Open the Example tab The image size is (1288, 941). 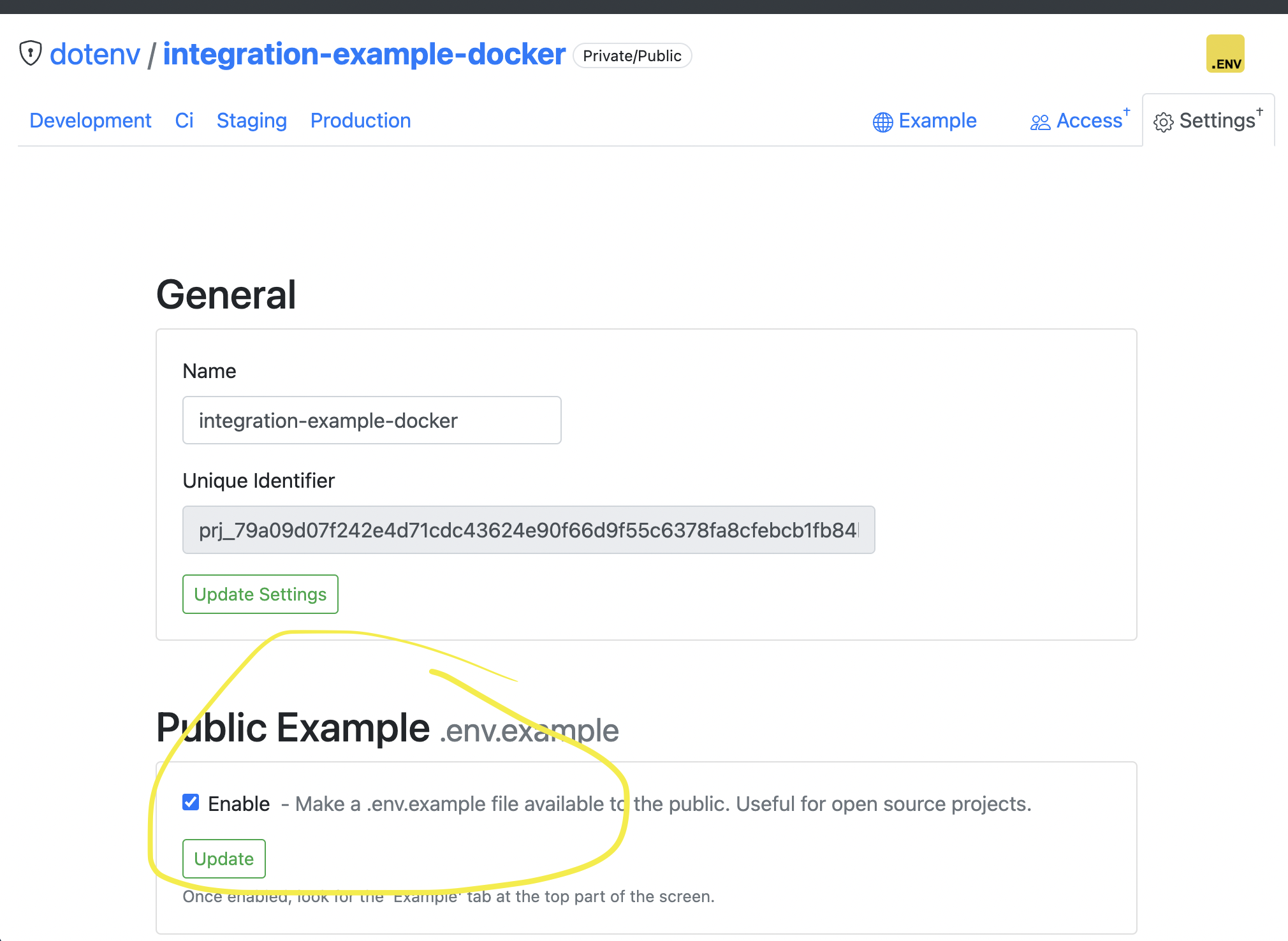[937, 120]
